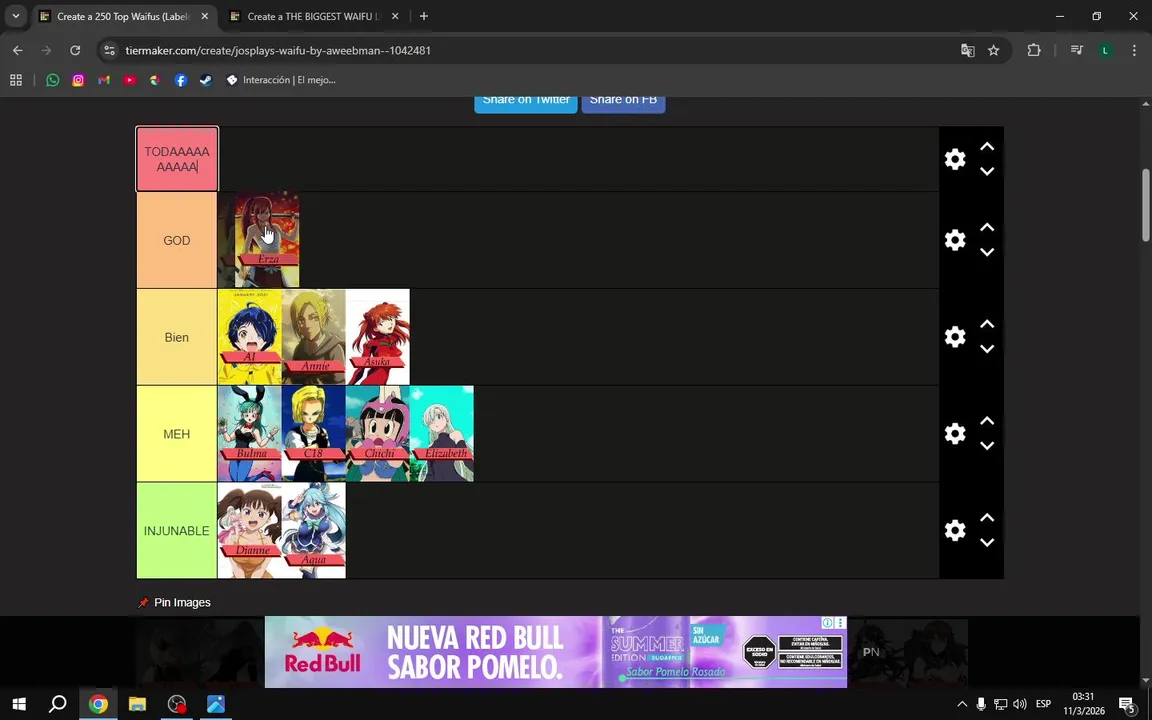The height and width of the screenshot is (720, 1152).
Task: Open a new browser tab
Action: [424, 16]
